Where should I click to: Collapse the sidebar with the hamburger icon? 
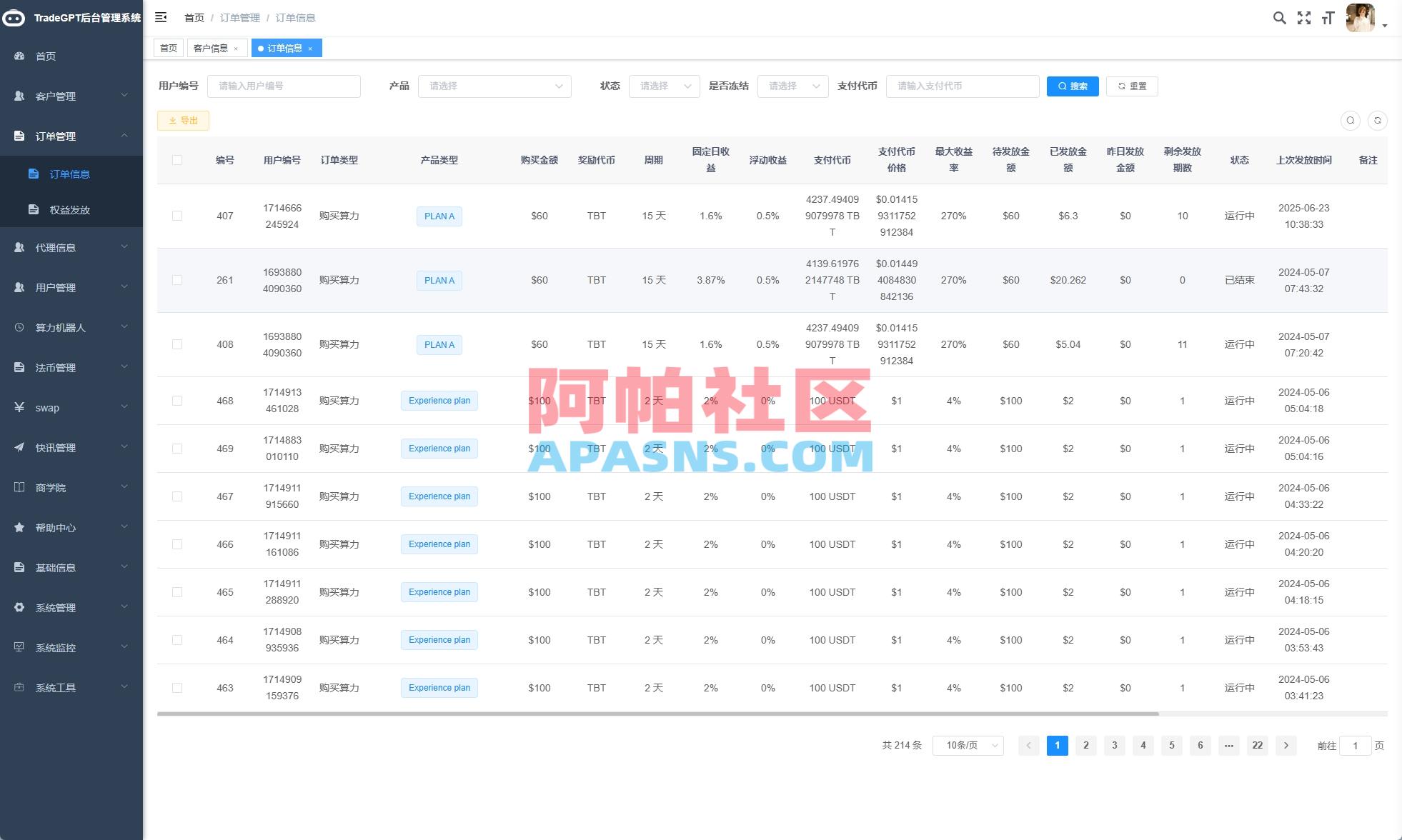(x=161, y=17)
